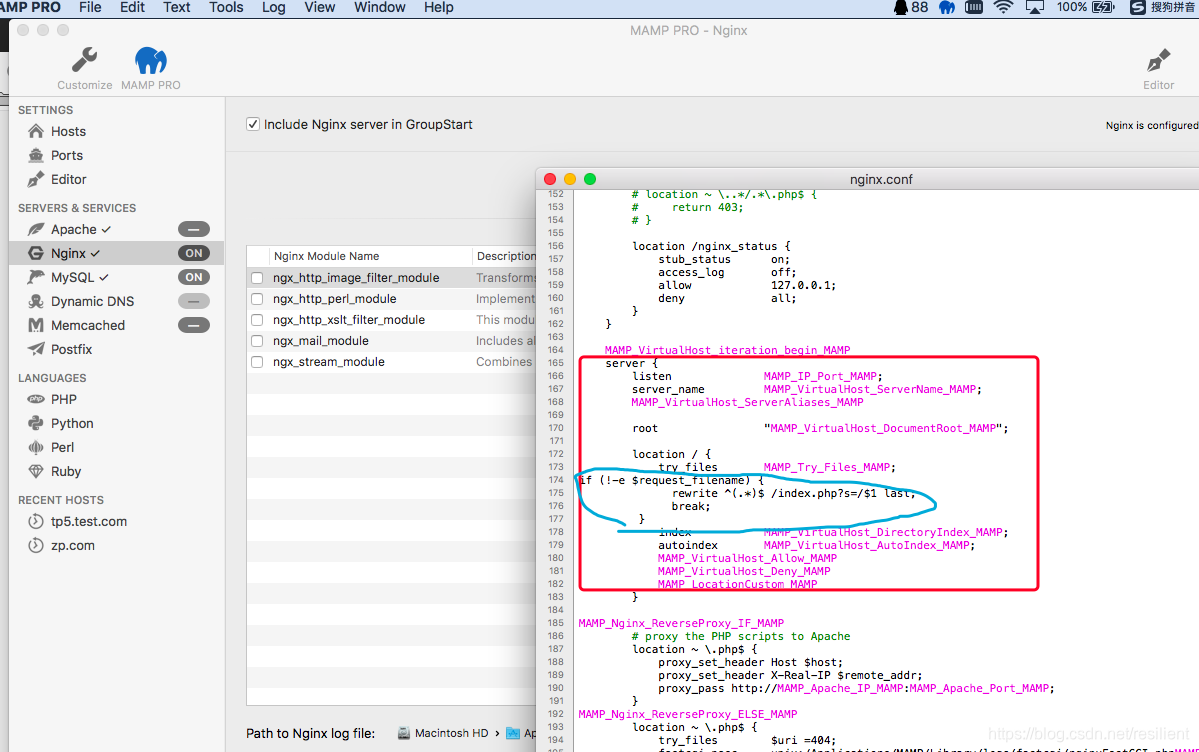Click the rewrite rule line in nginx.conf

[793, 493]
